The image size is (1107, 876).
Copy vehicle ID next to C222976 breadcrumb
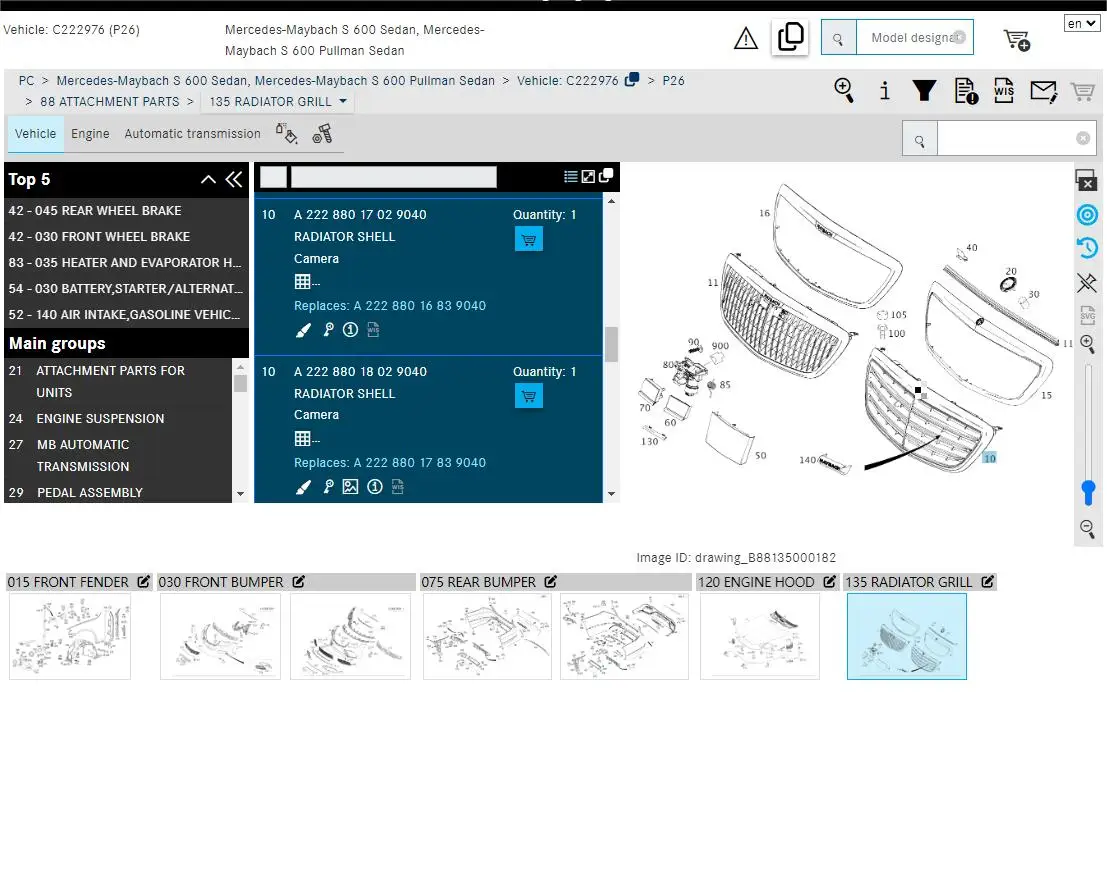click(632, 79)
